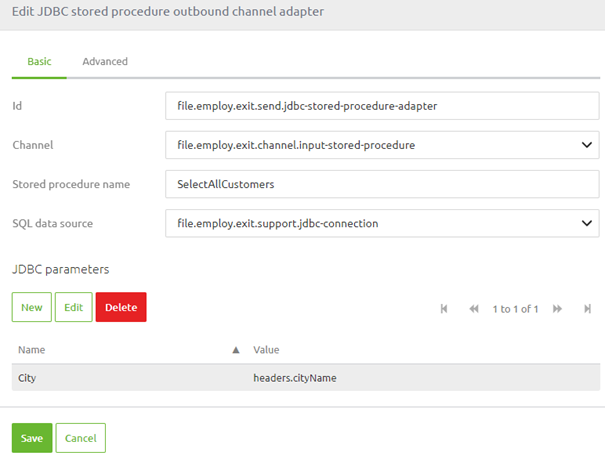Click Edit JDBC parameter button
The height and width of the screenshot is (463, 605).
click(x=74, y=307)
